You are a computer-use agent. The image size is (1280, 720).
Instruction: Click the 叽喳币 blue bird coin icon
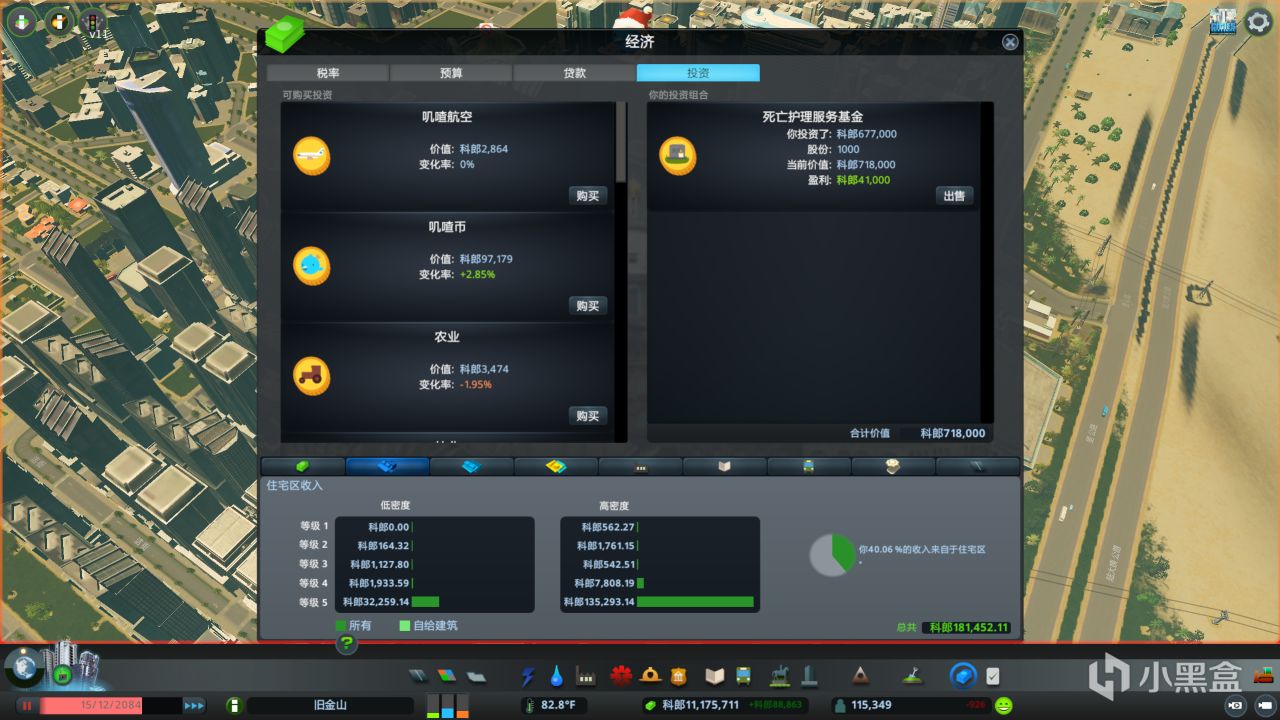pyautogui.click(x=311, y=266)
